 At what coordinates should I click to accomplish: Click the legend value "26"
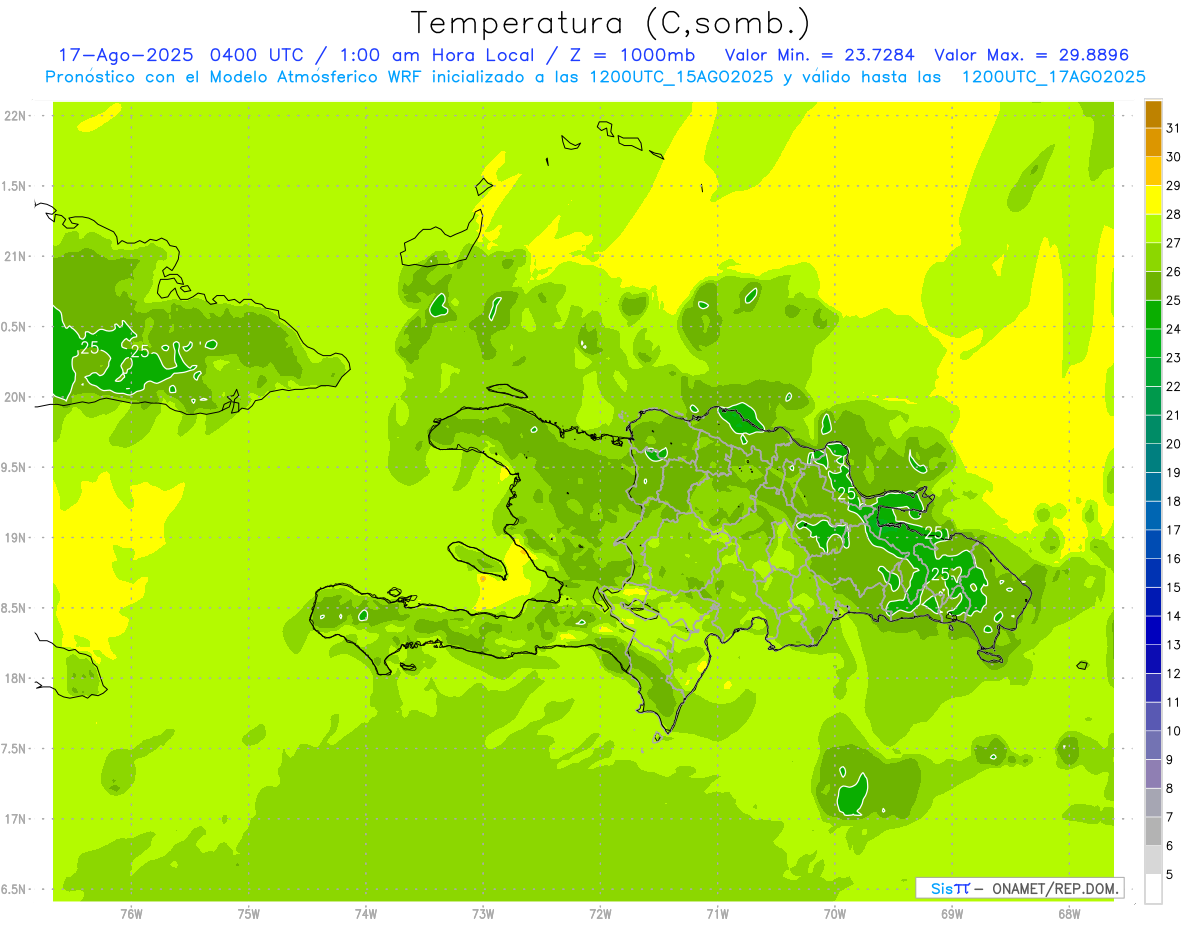click(1174, 272)
